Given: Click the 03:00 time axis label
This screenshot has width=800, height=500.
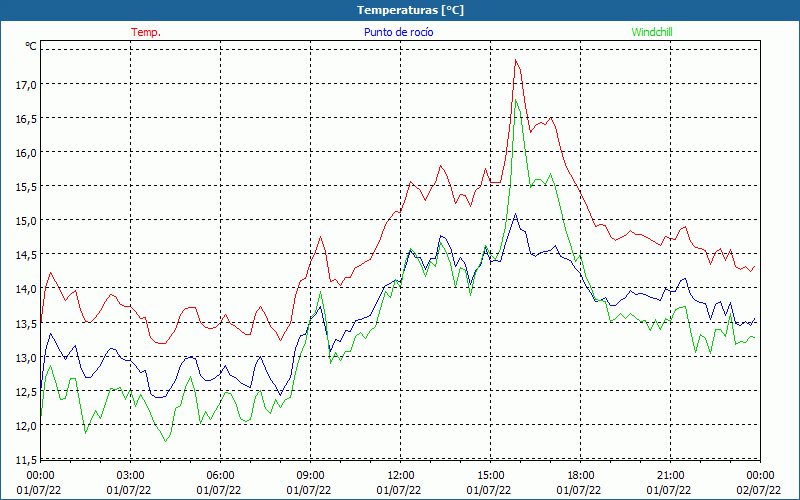Looking at the screenshot, I should [x=131, y=476].
